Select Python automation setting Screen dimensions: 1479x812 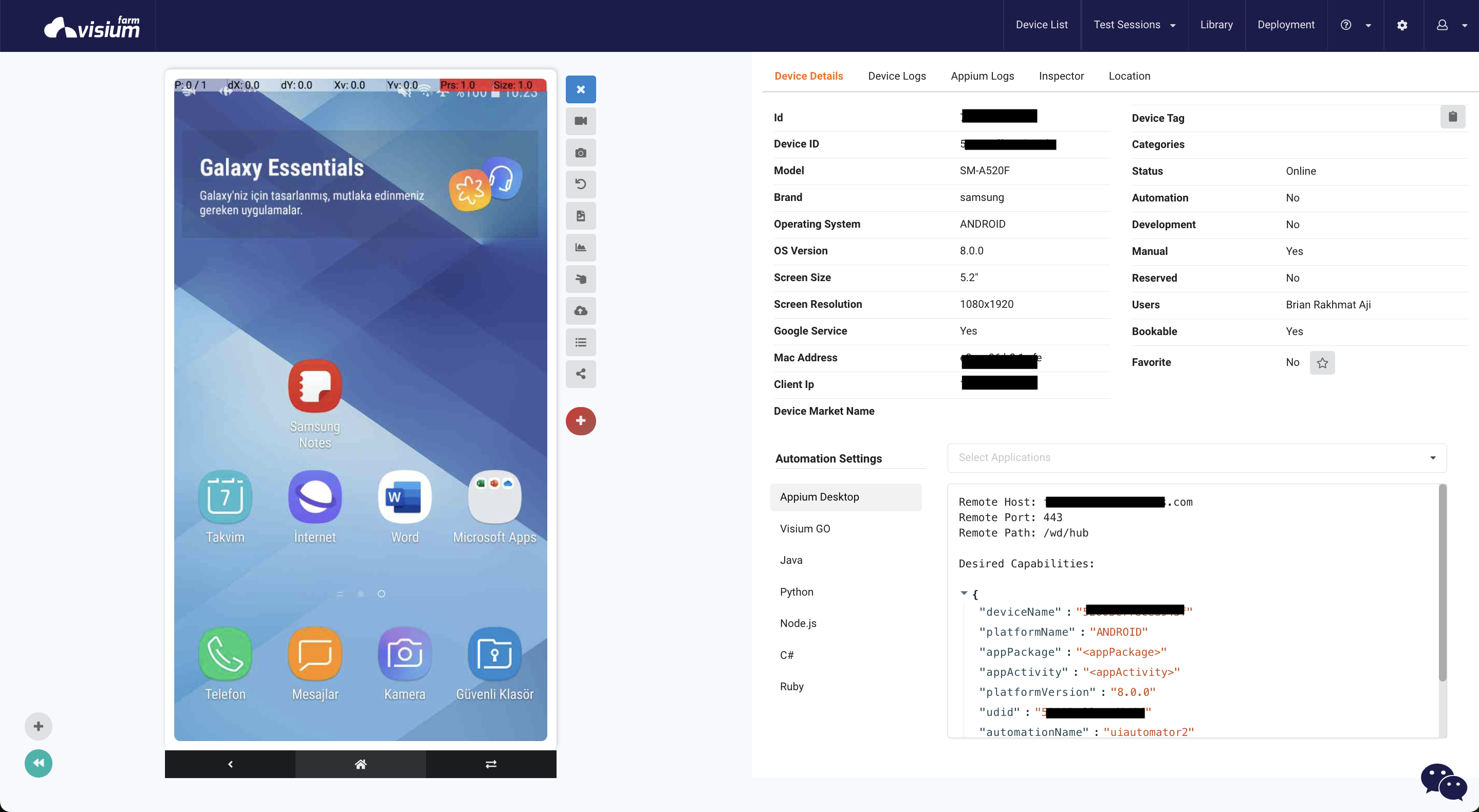[846, 592]
